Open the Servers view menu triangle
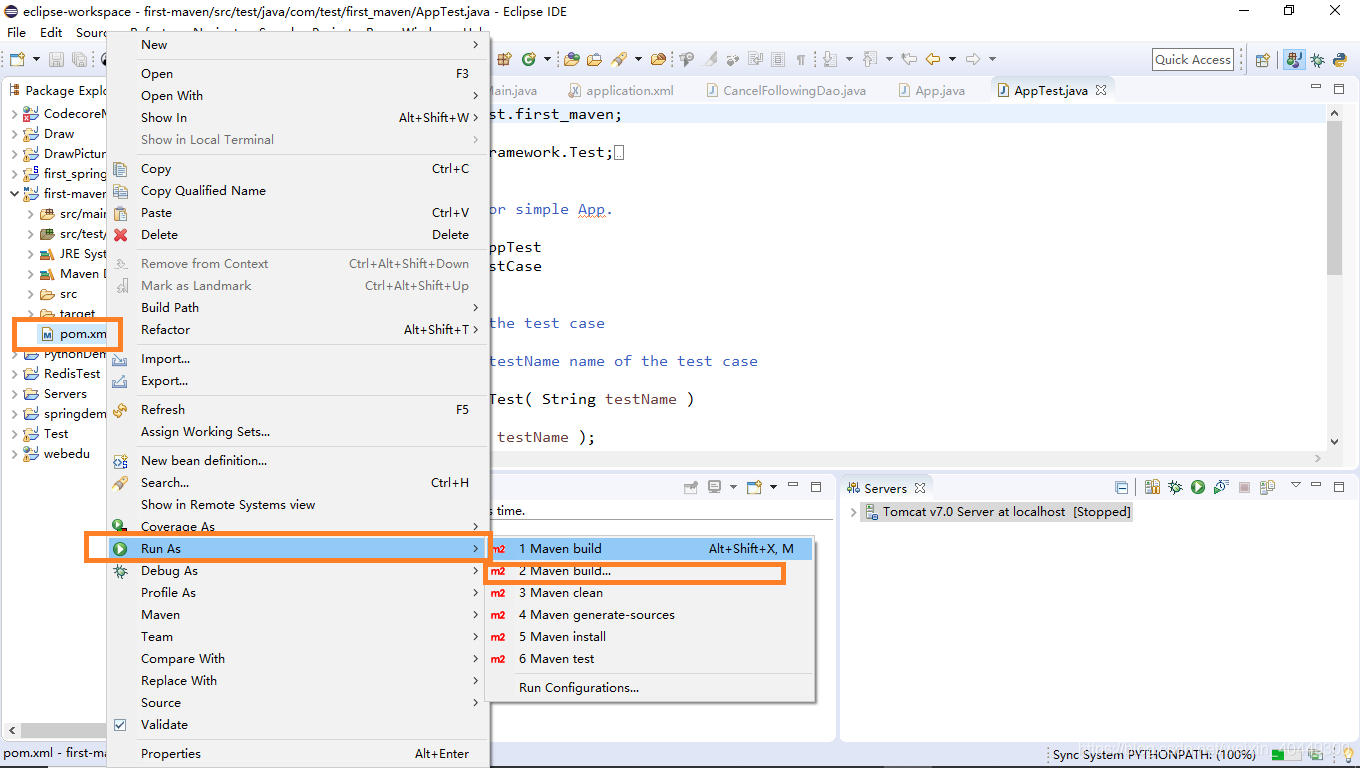The height and width of the screenshot is (768, 1360). pyautogui.click(x=1296, y=485)
